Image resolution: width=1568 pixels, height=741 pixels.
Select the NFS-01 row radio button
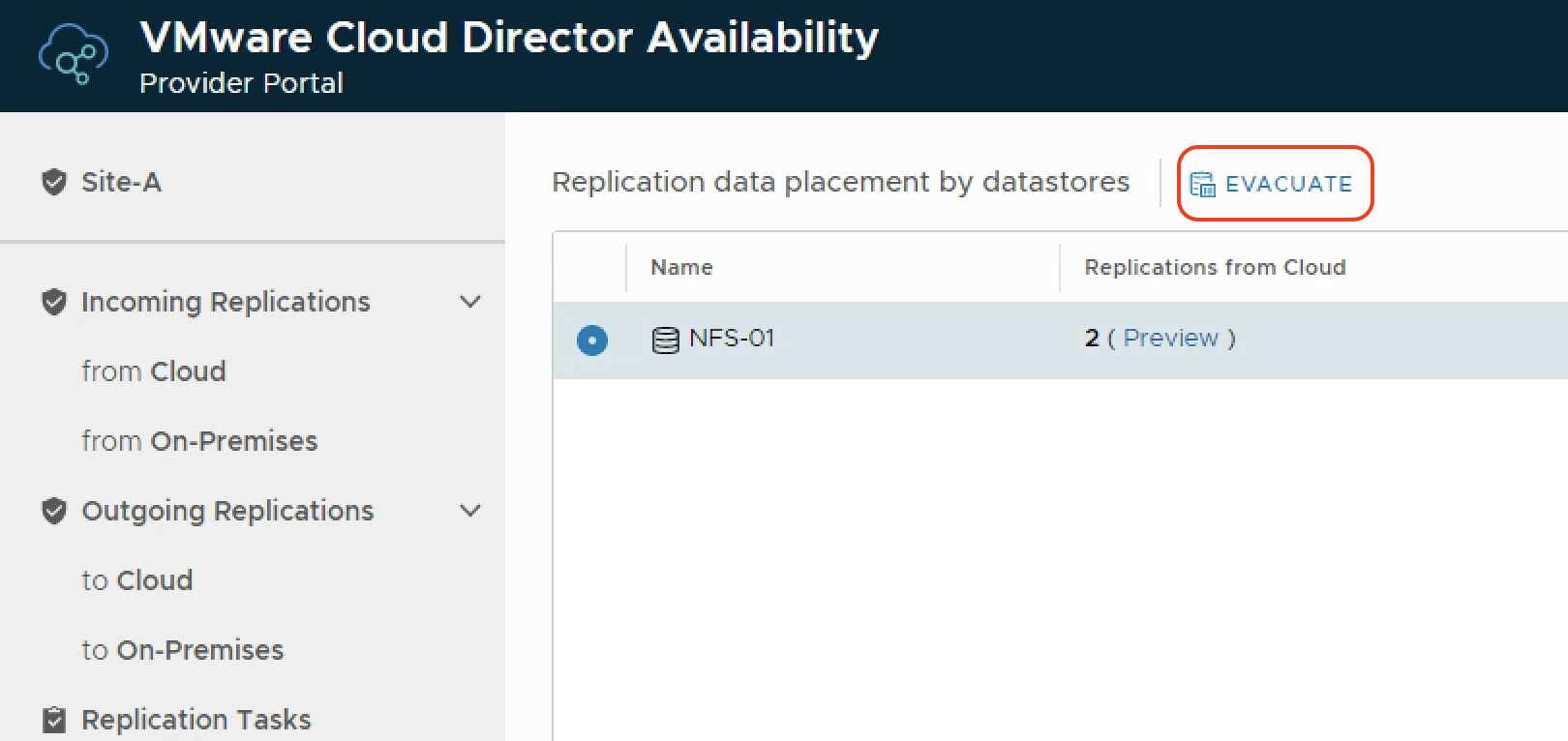click(591, 340)
